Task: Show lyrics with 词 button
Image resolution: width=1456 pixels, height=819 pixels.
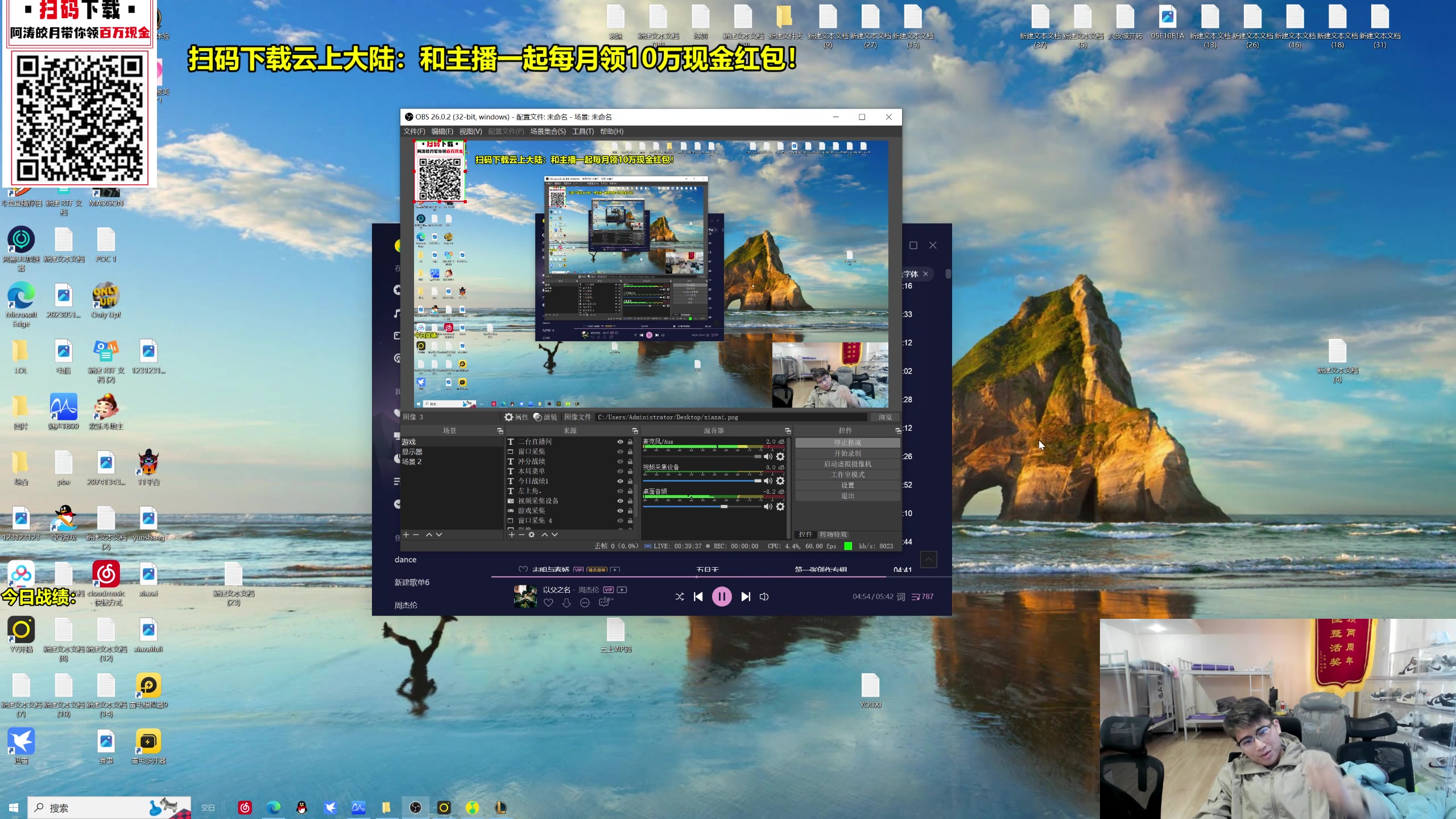Action: tap(901, 597)
